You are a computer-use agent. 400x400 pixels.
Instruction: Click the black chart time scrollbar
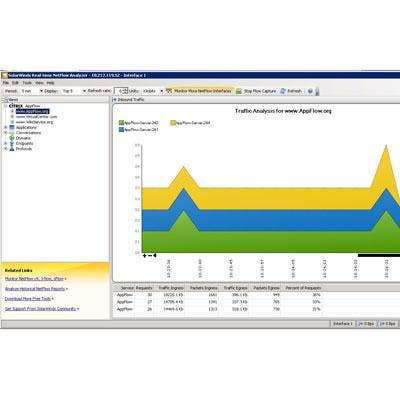[379, 255]
